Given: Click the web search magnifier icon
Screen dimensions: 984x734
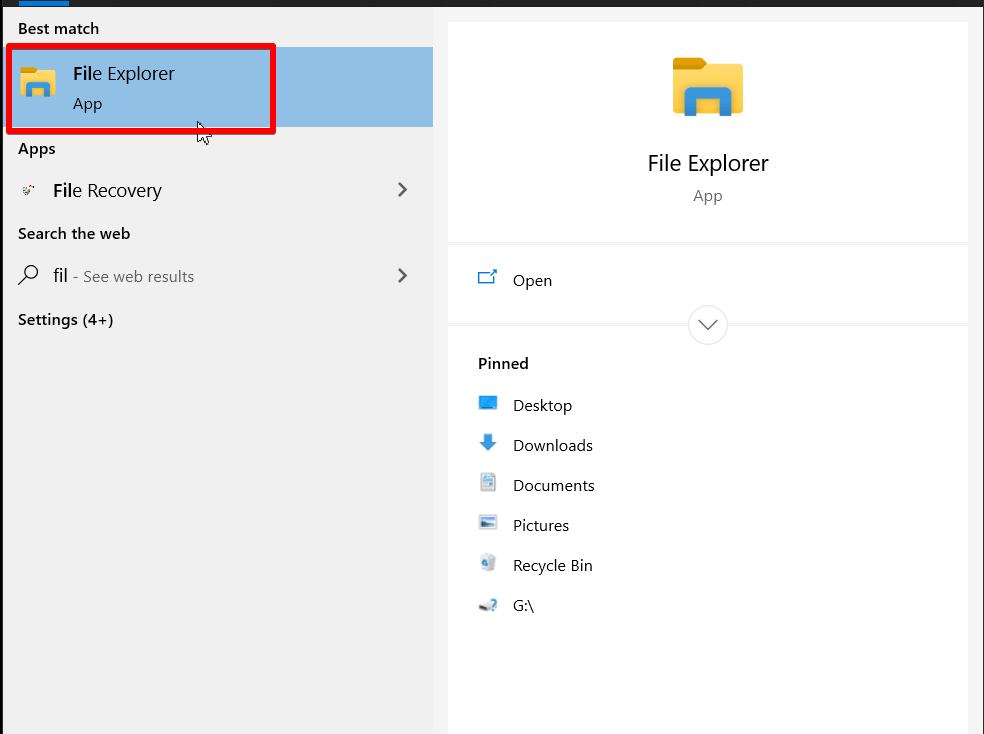Looking at the screenshot, I should pos(28,275).
